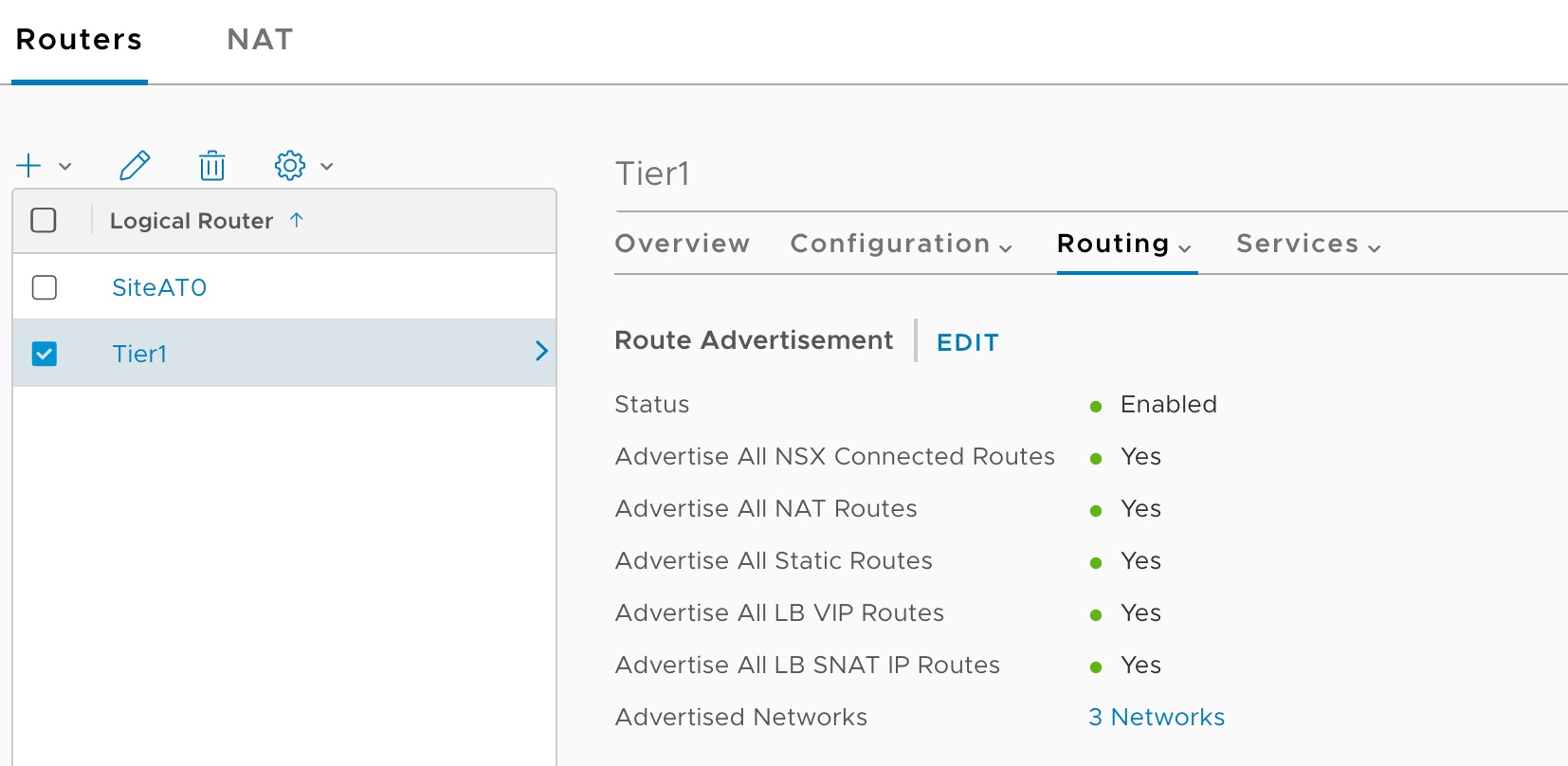This screenshot has height=766, width=1568.
Task: Click the gear actions icon
Action: coord(290,166)
